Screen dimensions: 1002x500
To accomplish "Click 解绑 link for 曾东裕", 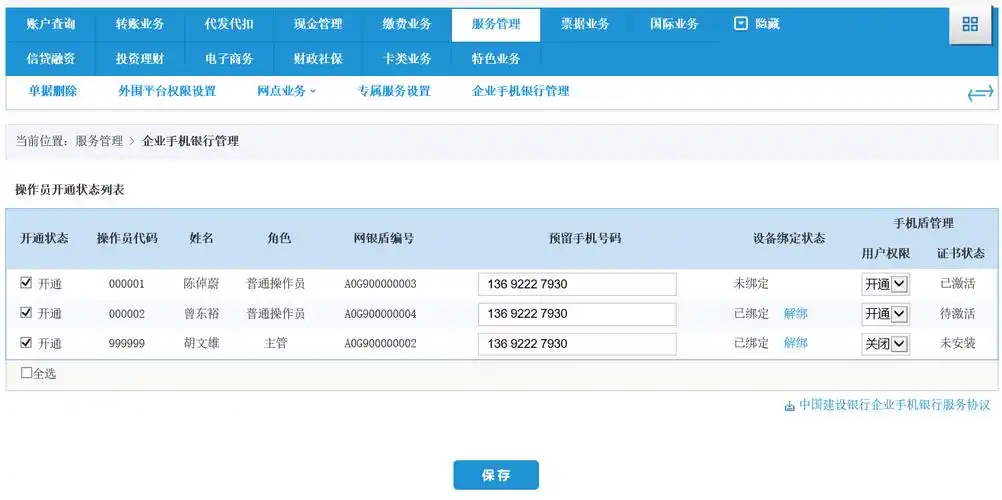I will [x=796, y=313].
